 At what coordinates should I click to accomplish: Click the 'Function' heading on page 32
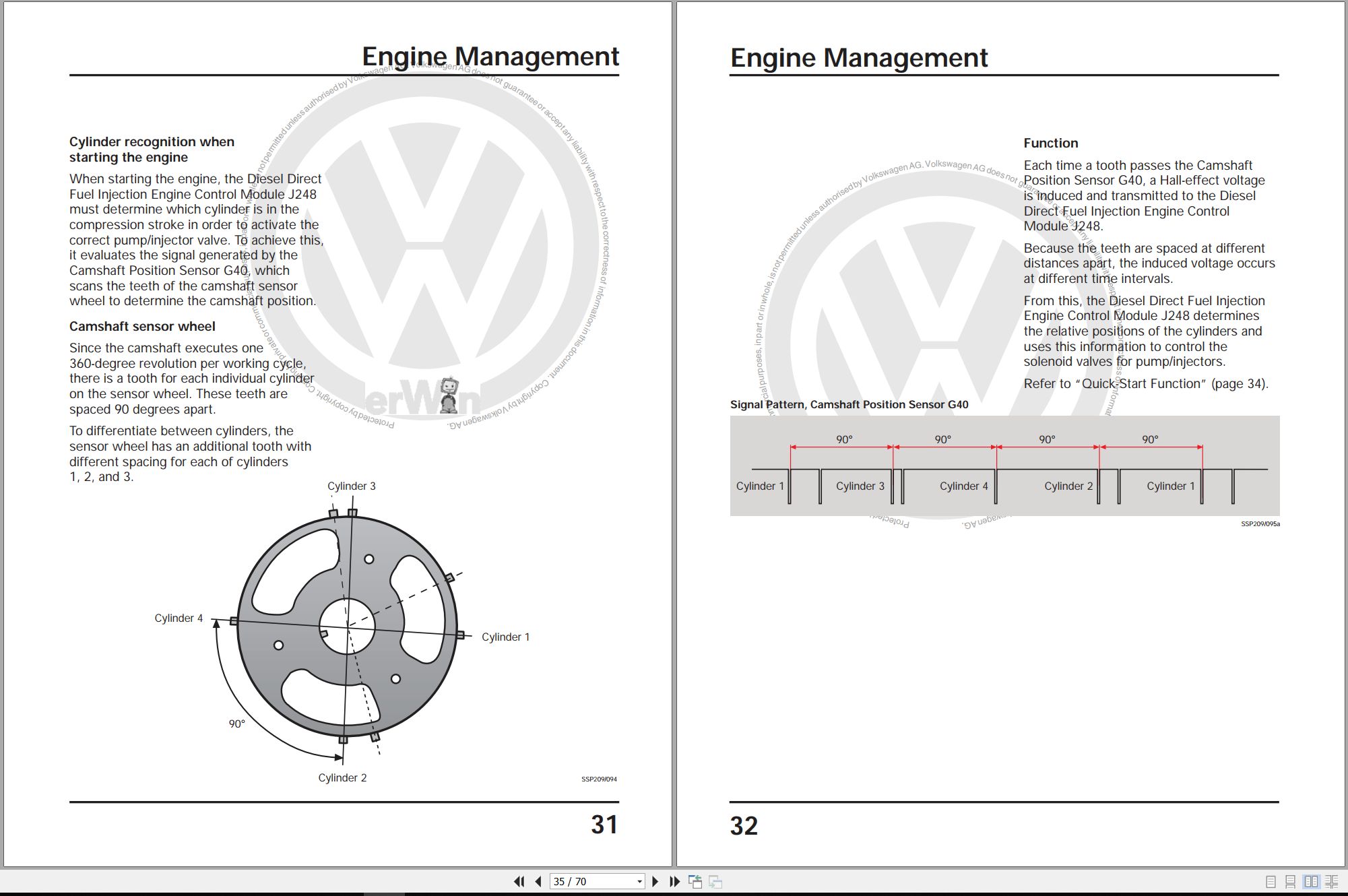[x=1051, y=143]
